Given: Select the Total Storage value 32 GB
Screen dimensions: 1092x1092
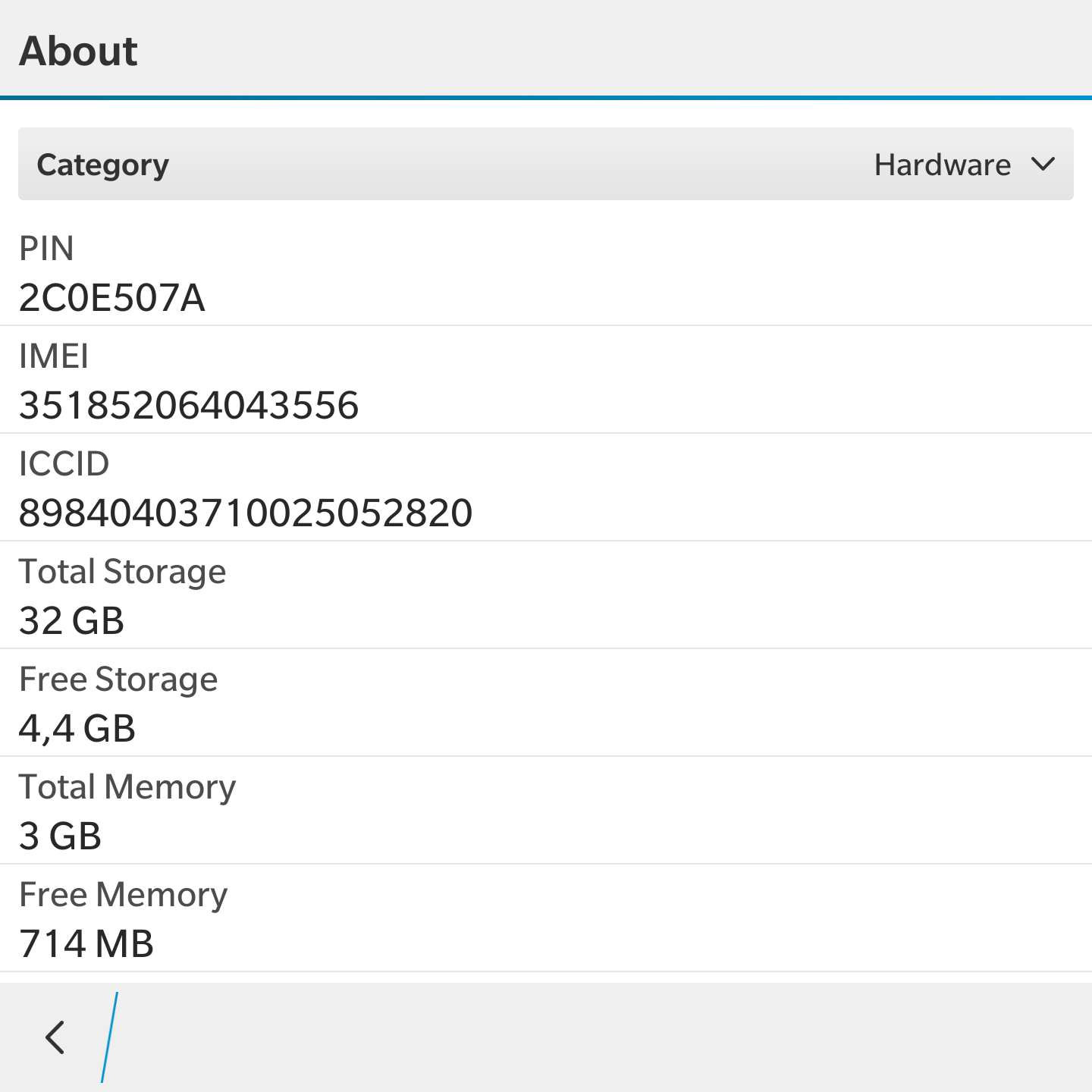Looking at the screenshot, I should point(71,621).
